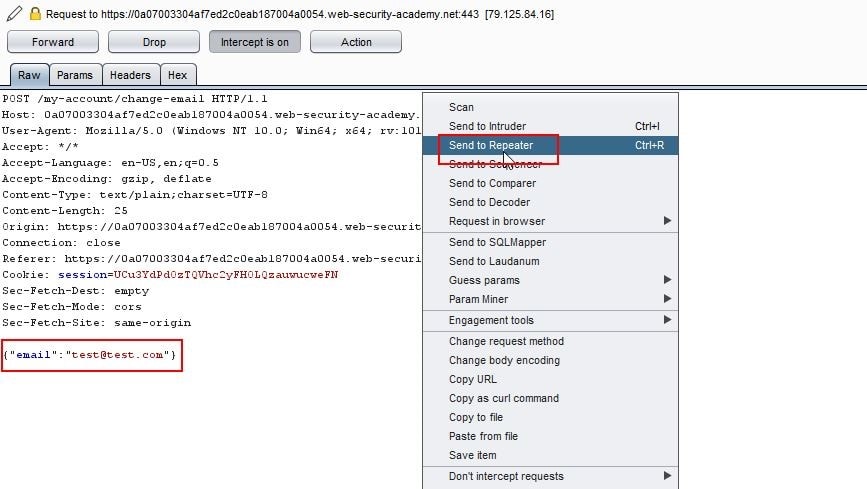Select Send to Repeater in context menu
Screen dimensions: 867x489
click(x=491, y=145)
